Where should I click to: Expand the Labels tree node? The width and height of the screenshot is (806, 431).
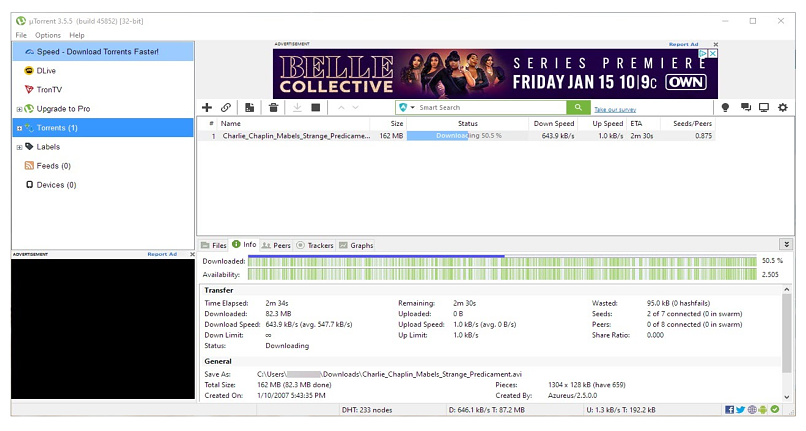point(19,147)
